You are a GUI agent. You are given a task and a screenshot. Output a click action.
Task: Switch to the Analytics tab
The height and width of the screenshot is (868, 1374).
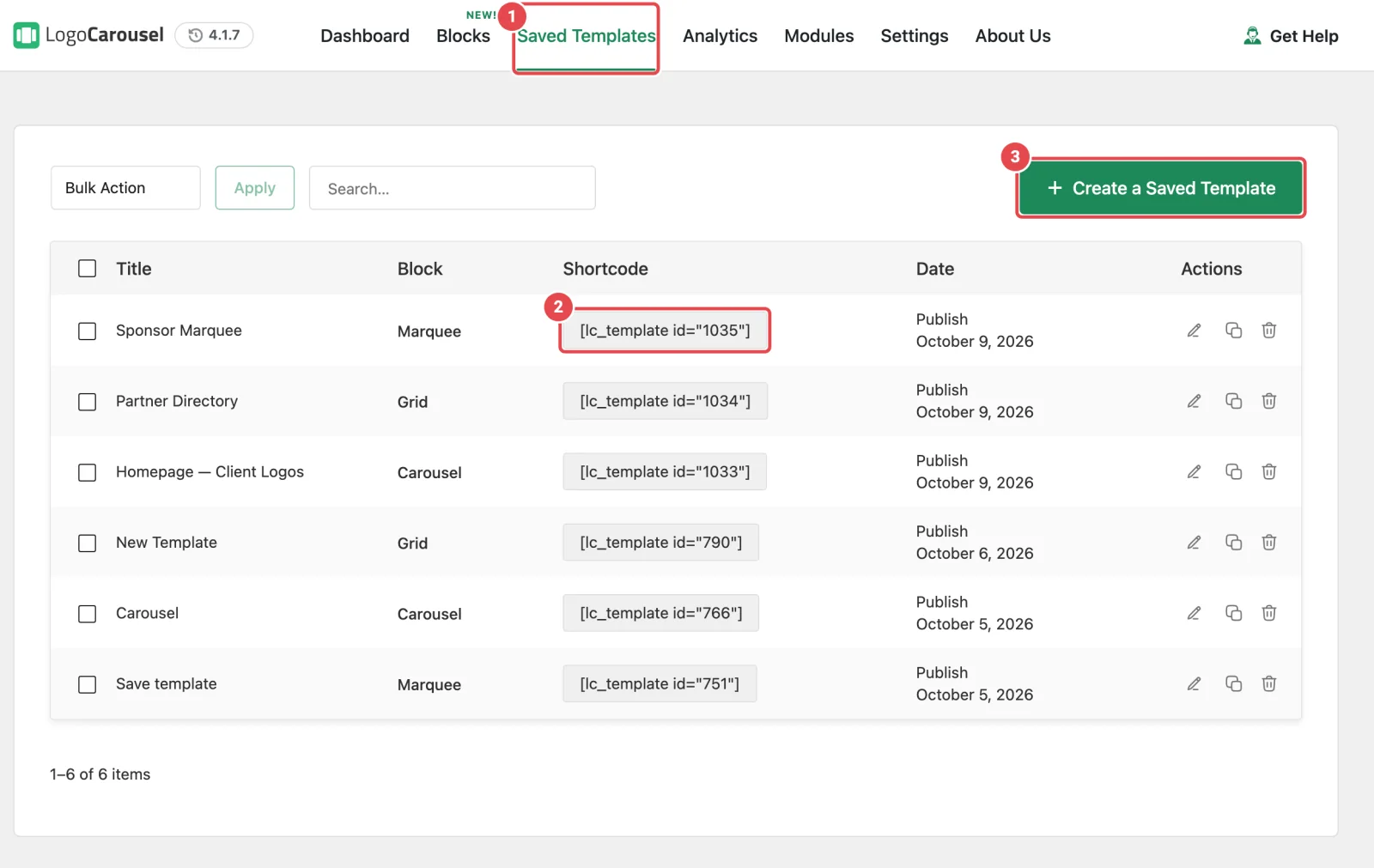[720, 36]
